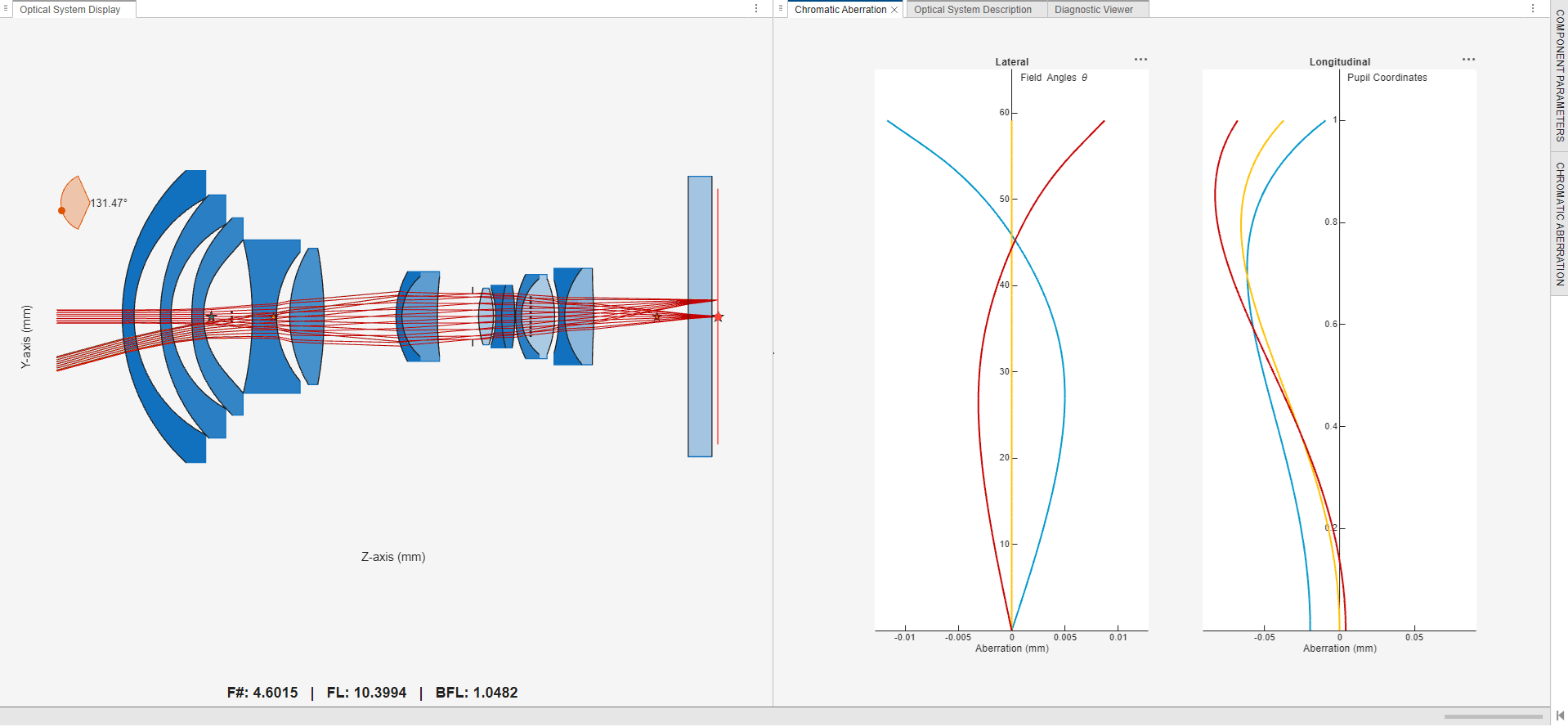The width and height of the screenshot is (1568, 727).
Task: Close the Chromatic Aberration tab
Action: [894, 10]
